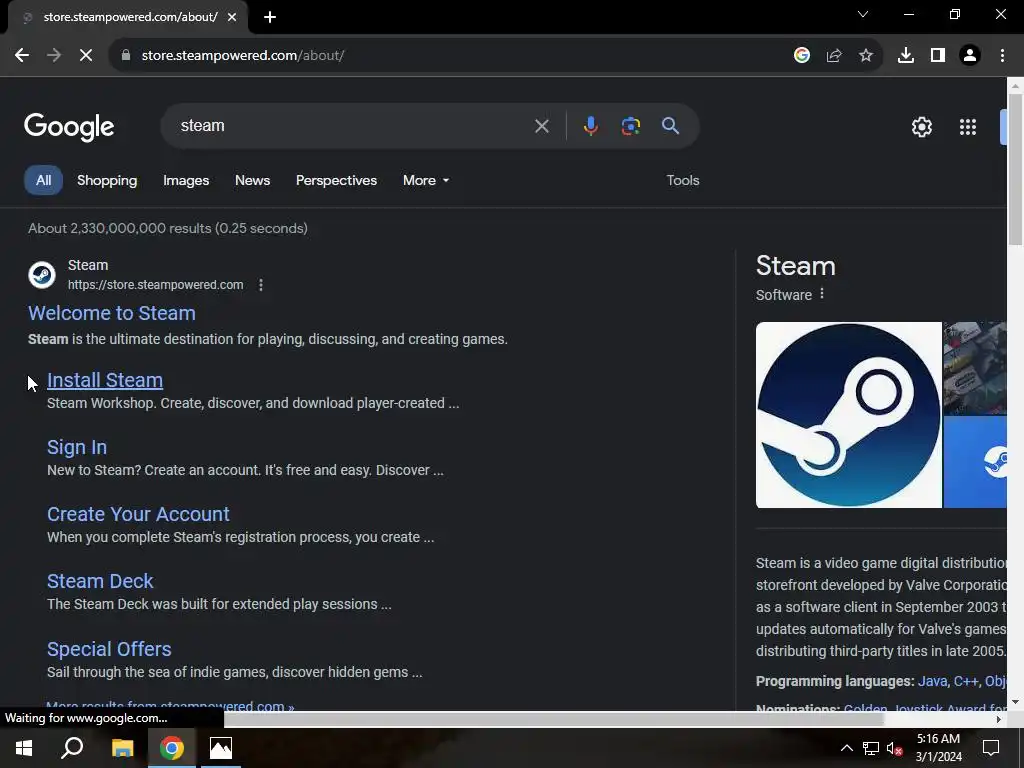
Task: Open the large Steam logo image
Action: pos(848,415)
